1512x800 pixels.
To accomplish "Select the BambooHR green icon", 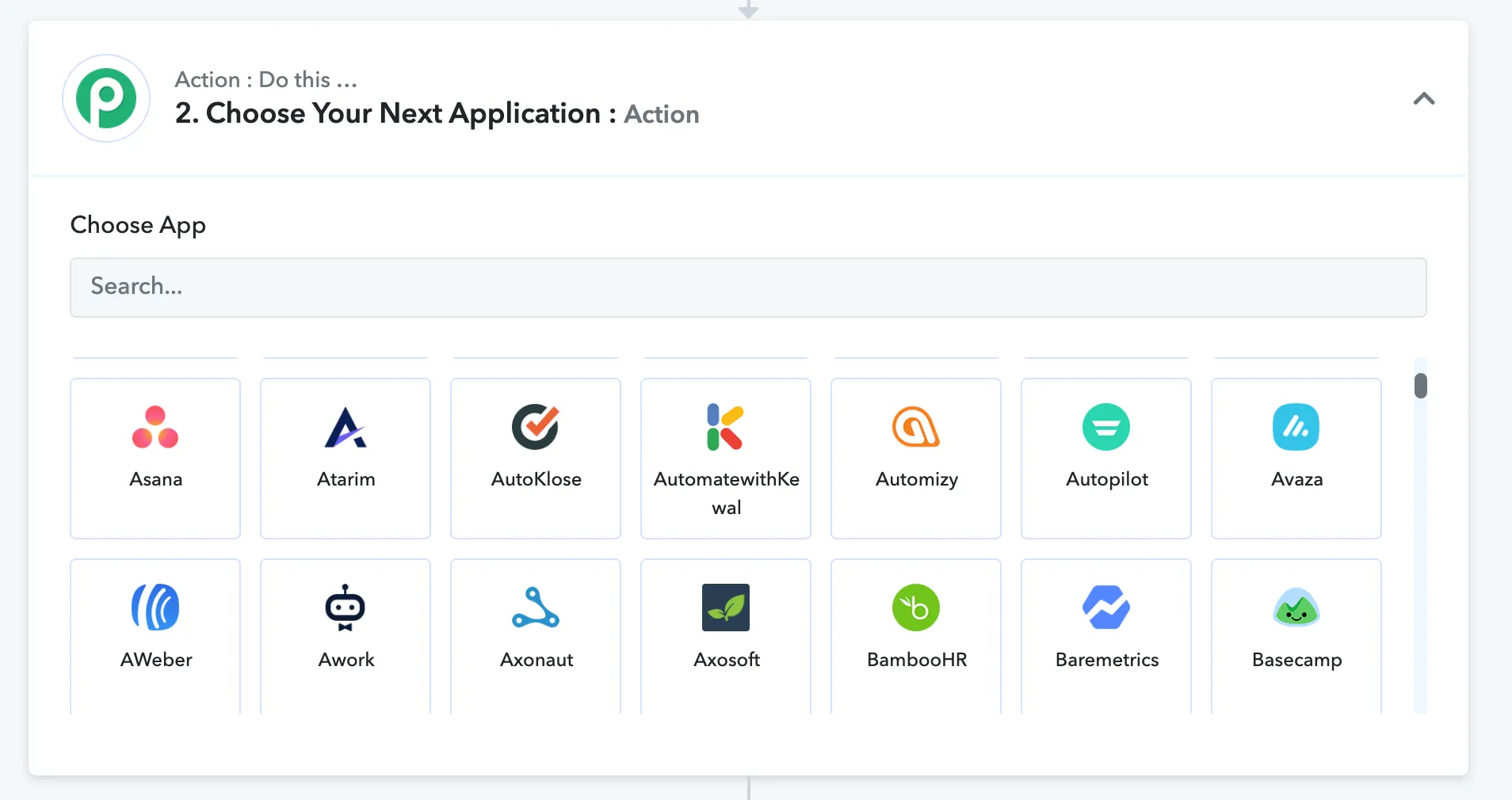I will 916,608.
